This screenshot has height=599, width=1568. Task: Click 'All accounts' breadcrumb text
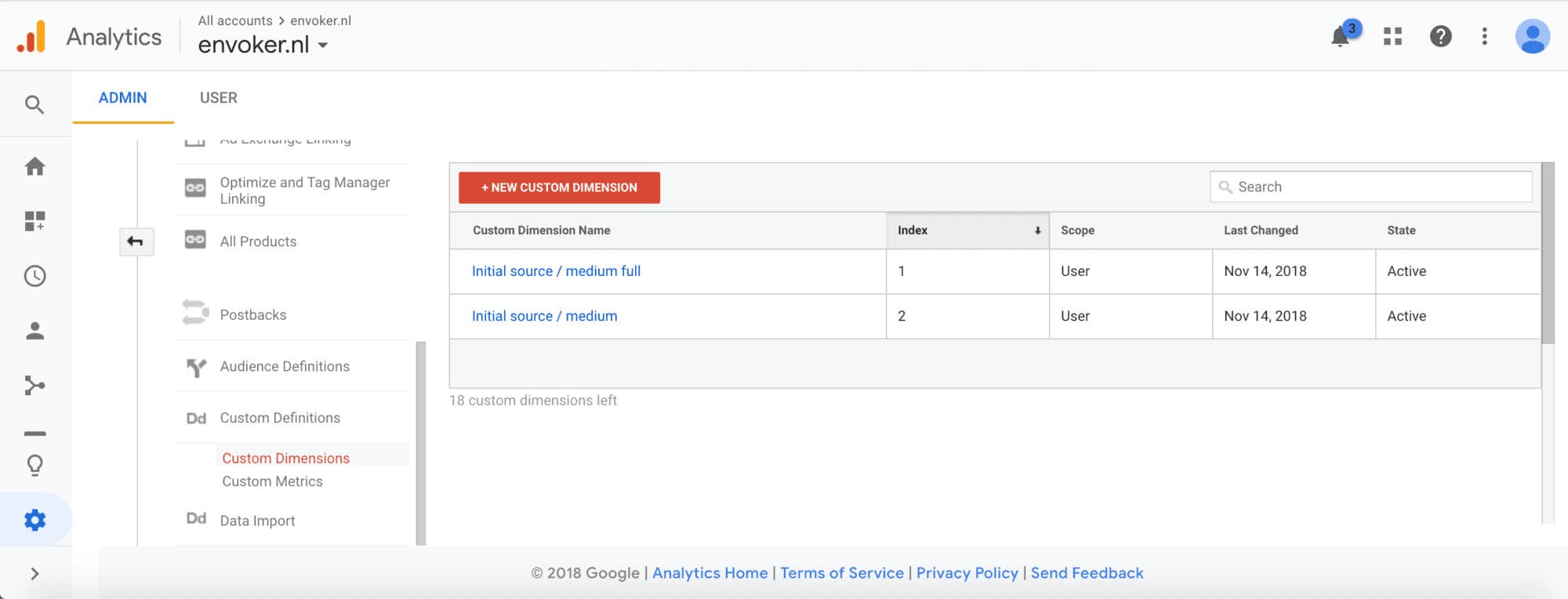(x=235, y=20)
